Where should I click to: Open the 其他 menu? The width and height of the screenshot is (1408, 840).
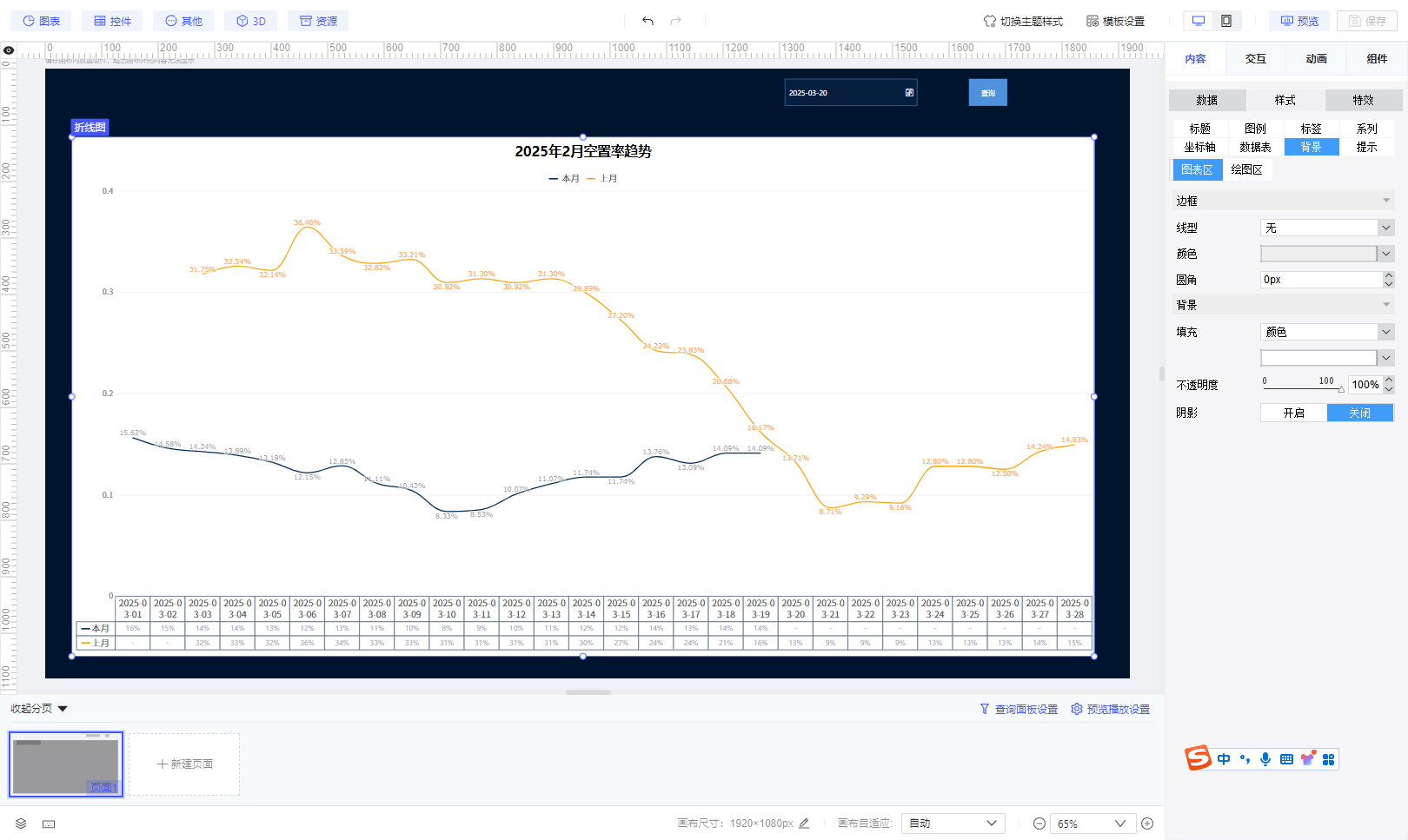(183, 21)
